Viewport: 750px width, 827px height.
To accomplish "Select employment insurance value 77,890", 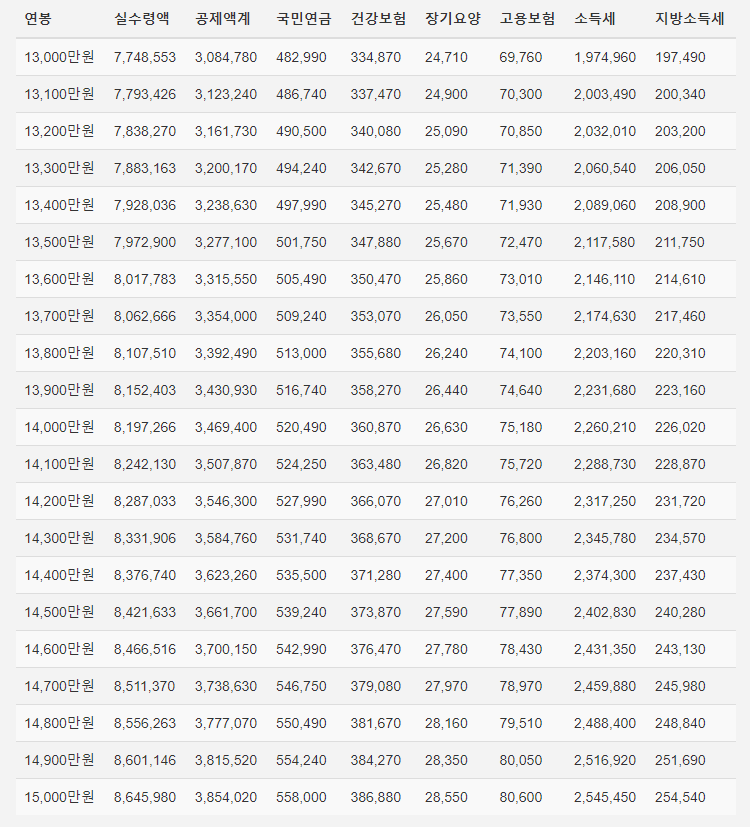I will (x=520, y=612).
